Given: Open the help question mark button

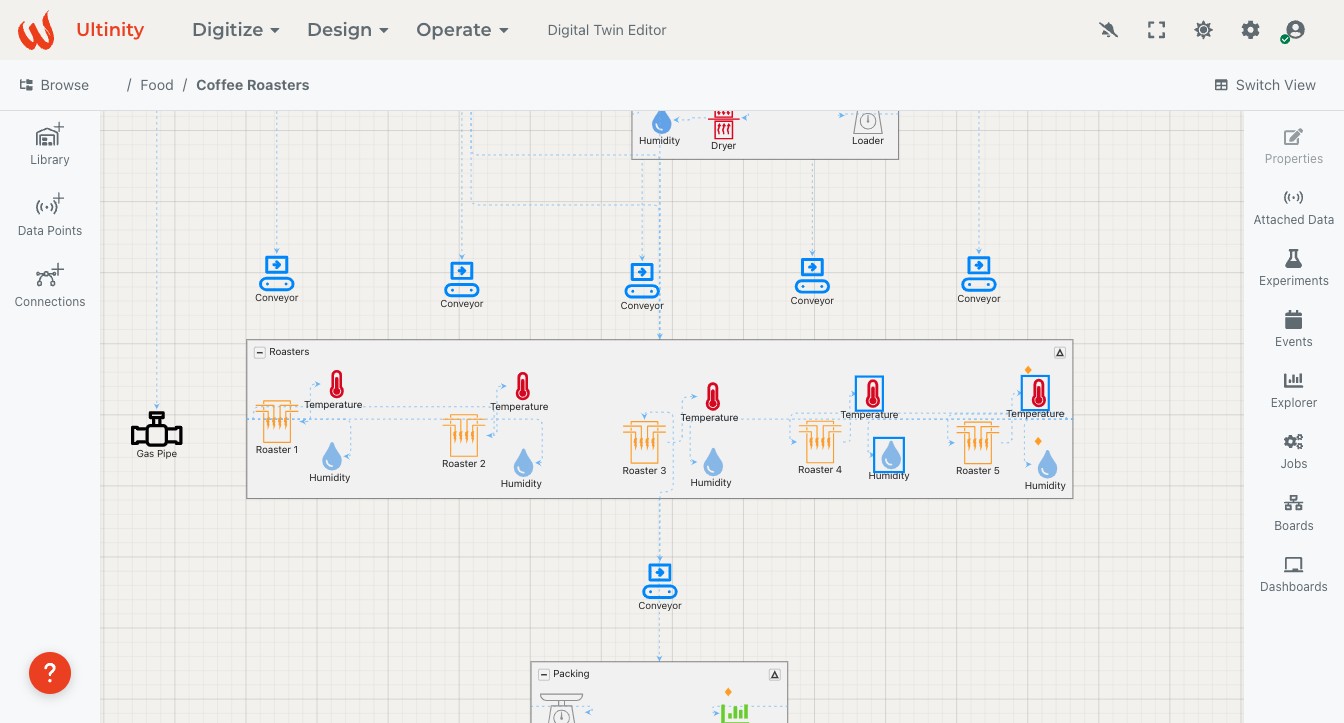Looking at the screenshot, I should 50,672.
